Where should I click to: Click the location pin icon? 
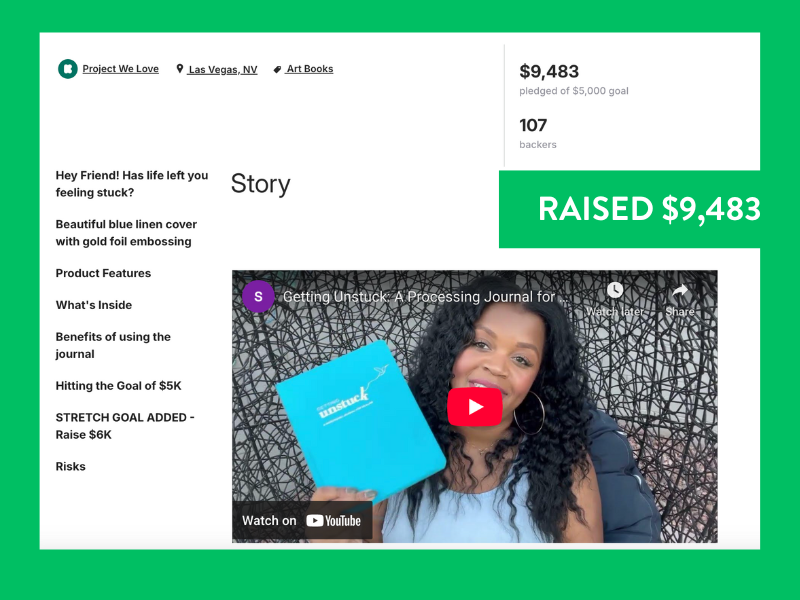click(180, 68)
